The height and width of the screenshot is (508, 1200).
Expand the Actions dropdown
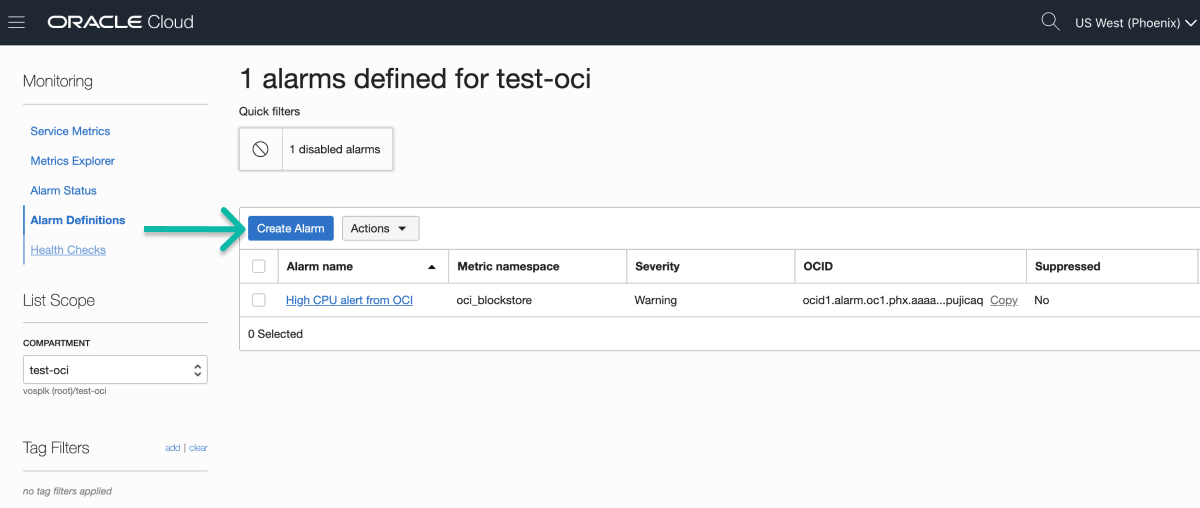380,228
